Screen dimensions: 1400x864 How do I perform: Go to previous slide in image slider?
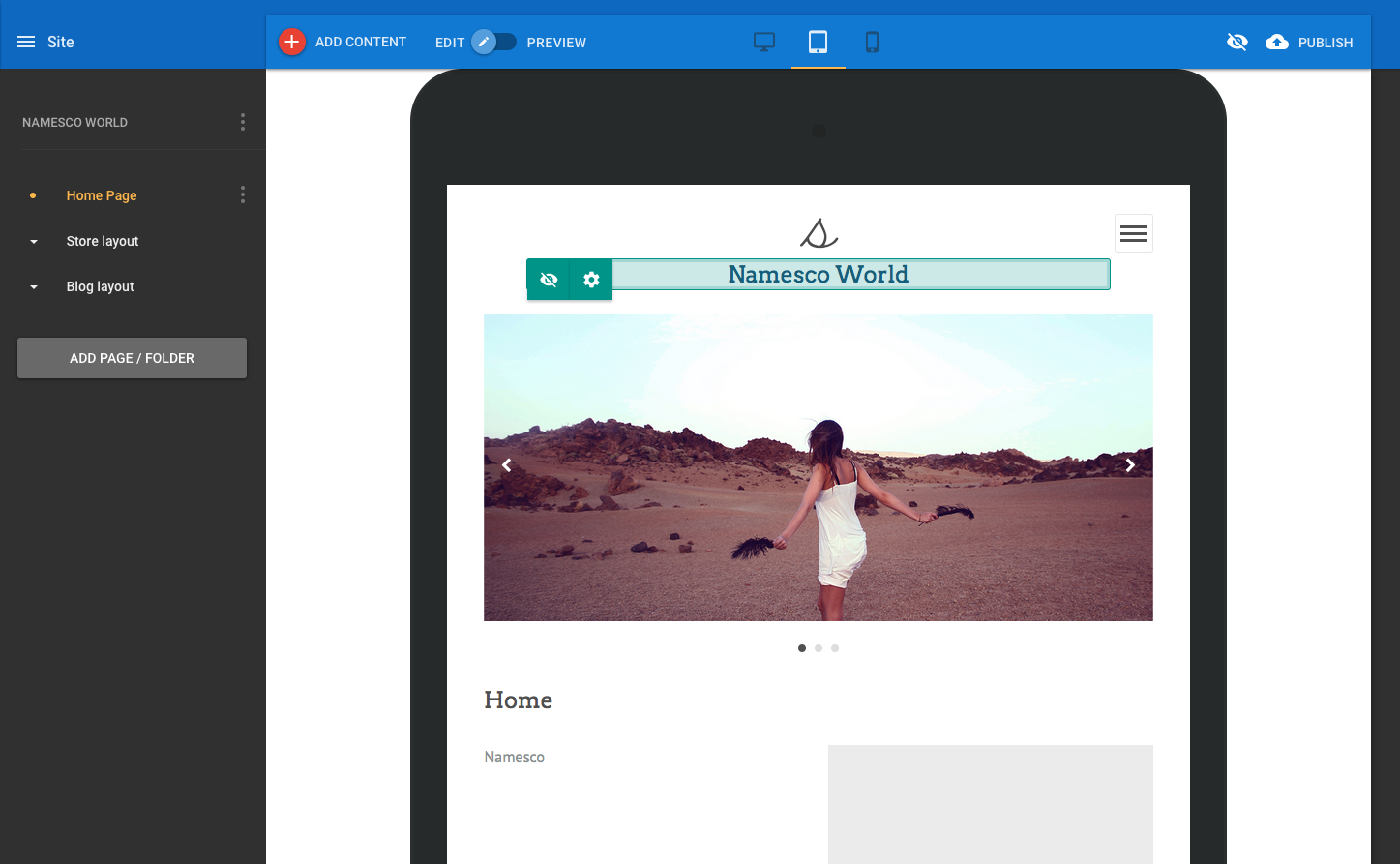(506, 465)
